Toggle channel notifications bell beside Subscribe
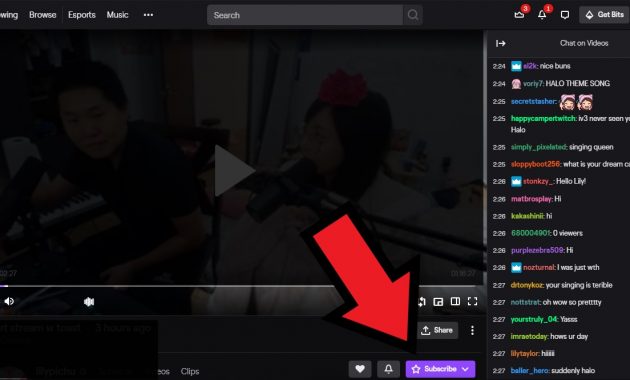The width and height of the screenshot is (630, 380). (x=389, y=369)
